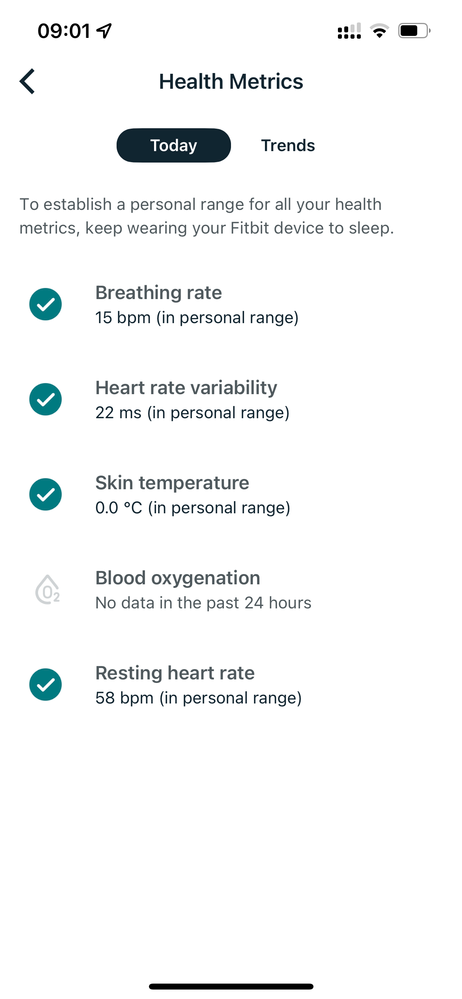
Task: Tap Breathing rate green checkmark icon
Action: 45,305
